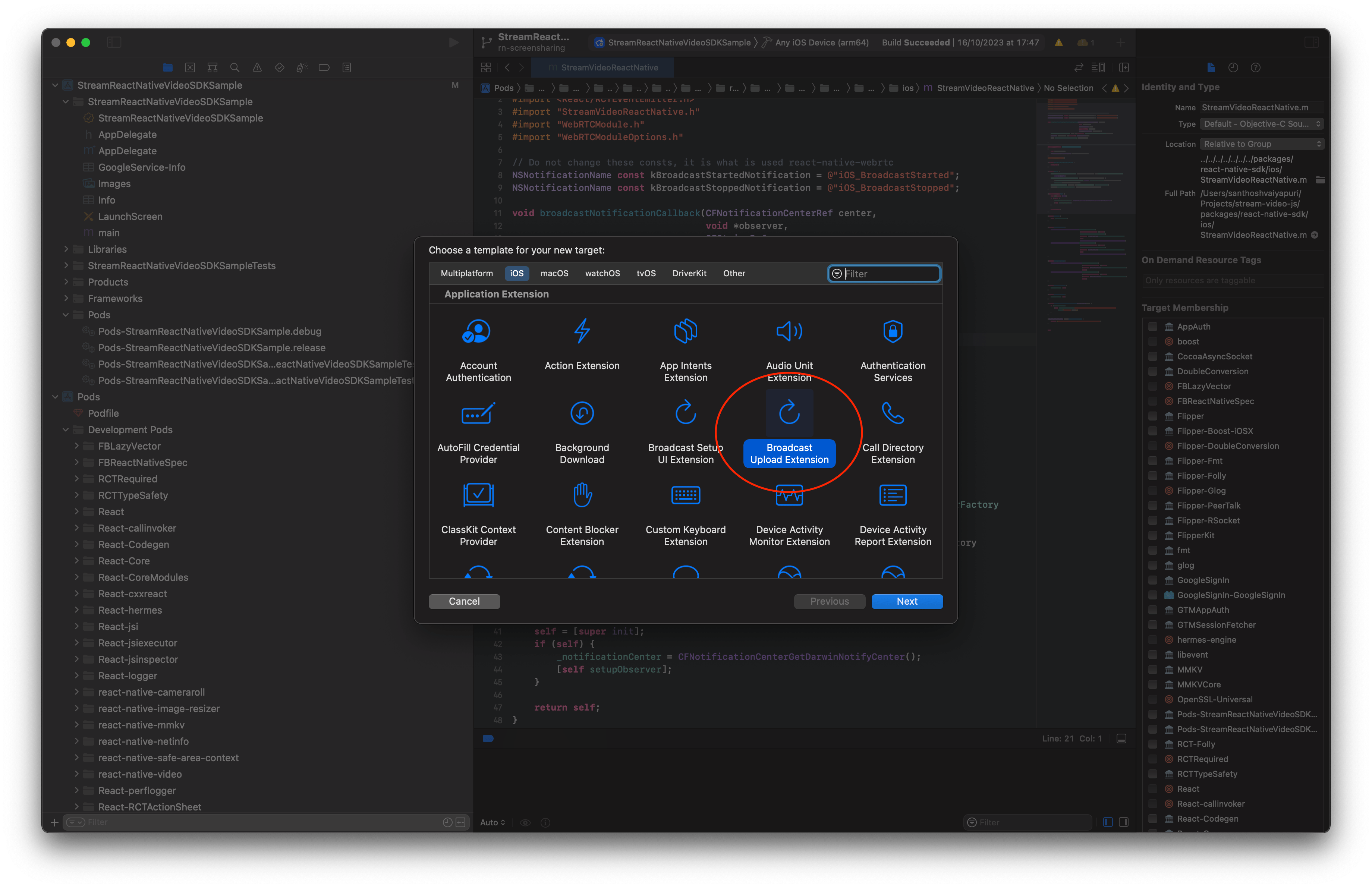Open the source control navigator icon

(x=190, y=67)
